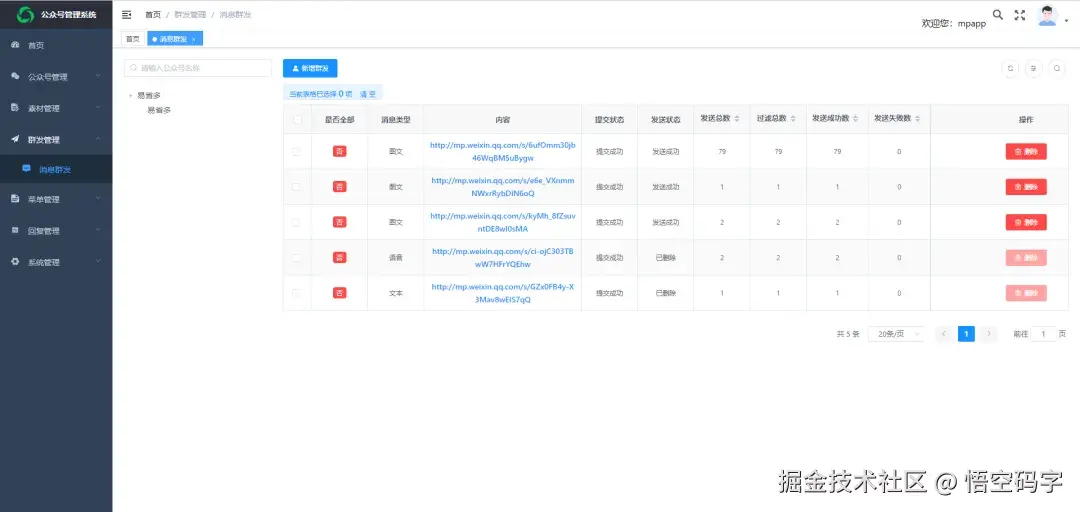Click the round table search icon
This screenshot has height=512, width=1080.
(x=1057, y=68)
